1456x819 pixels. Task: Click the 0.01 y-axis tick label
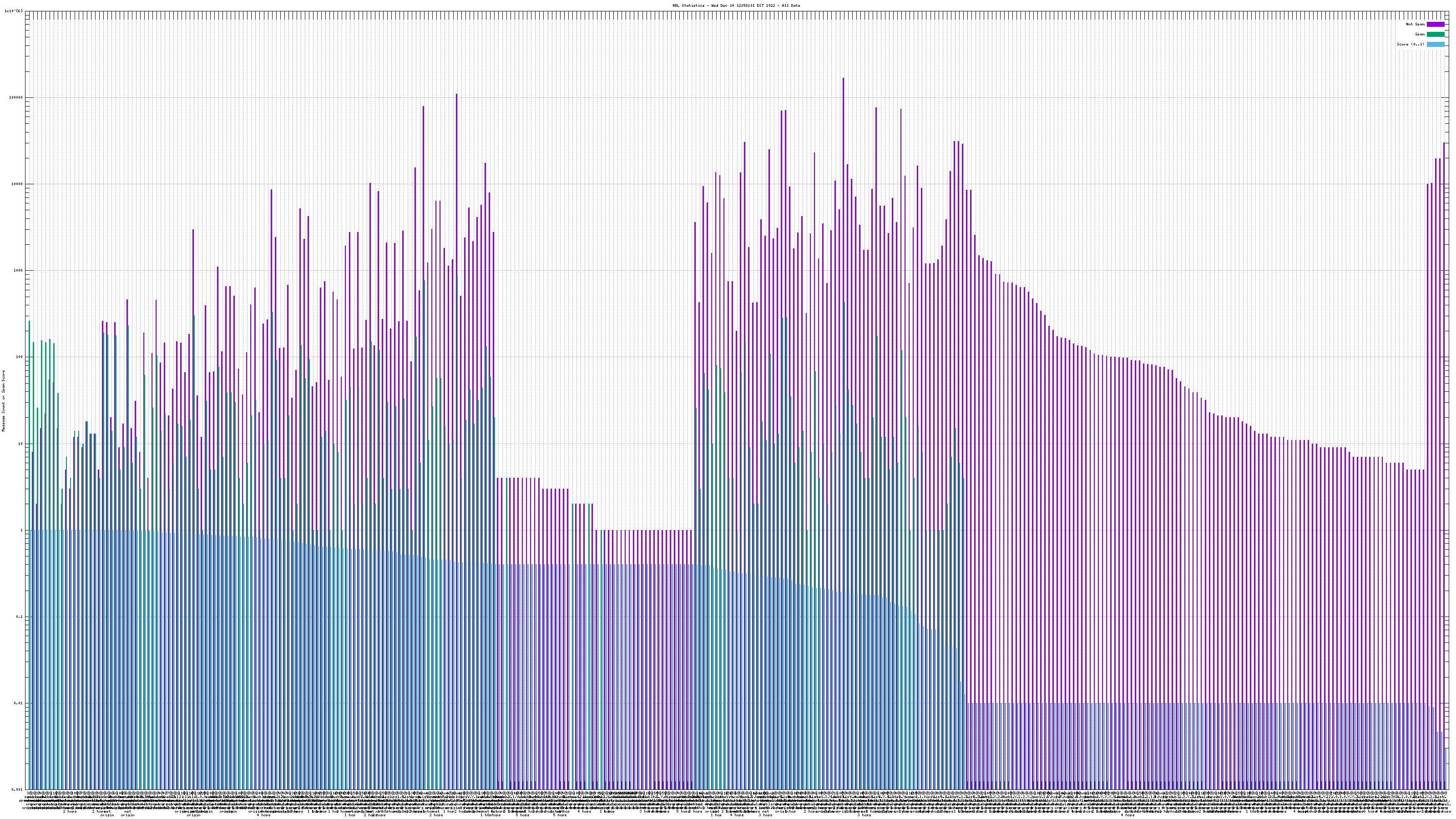pyautogui.click(x=19, y=703)
